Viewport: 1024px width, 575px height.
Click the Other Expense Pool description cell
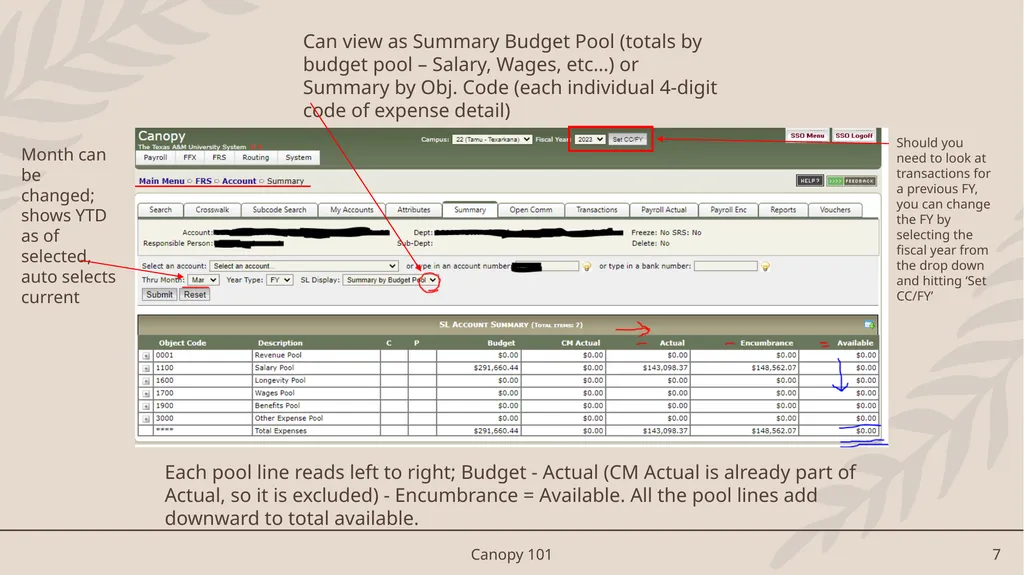tap(316, 418)
